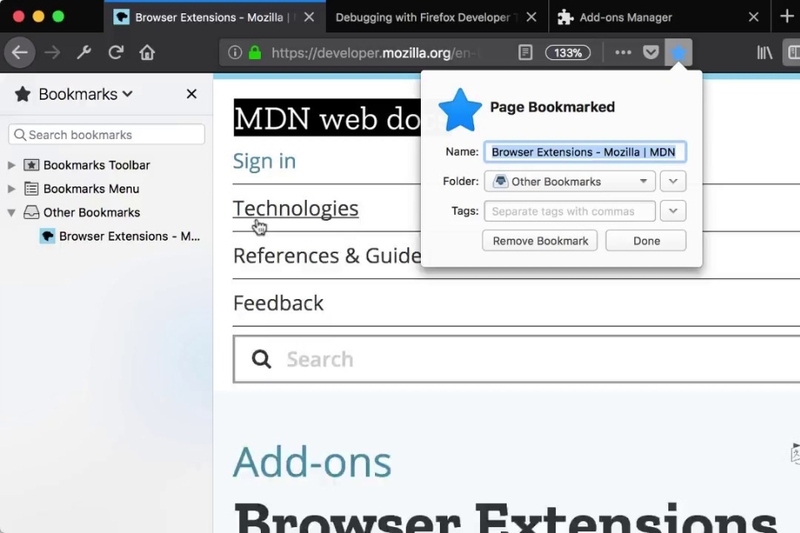Open a new tab with plus button

786,17
